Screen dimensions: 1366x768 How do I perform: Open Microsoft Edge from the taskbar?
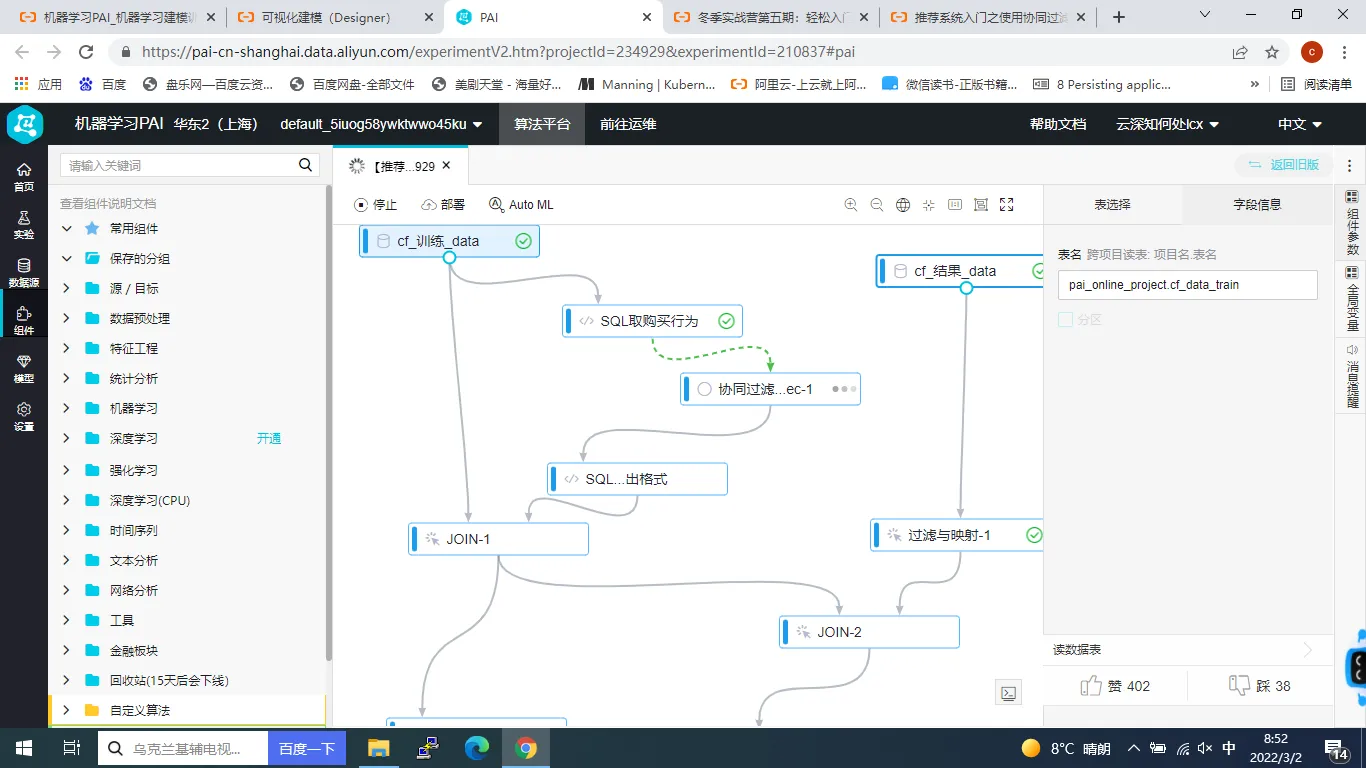(x=477, y=748)
